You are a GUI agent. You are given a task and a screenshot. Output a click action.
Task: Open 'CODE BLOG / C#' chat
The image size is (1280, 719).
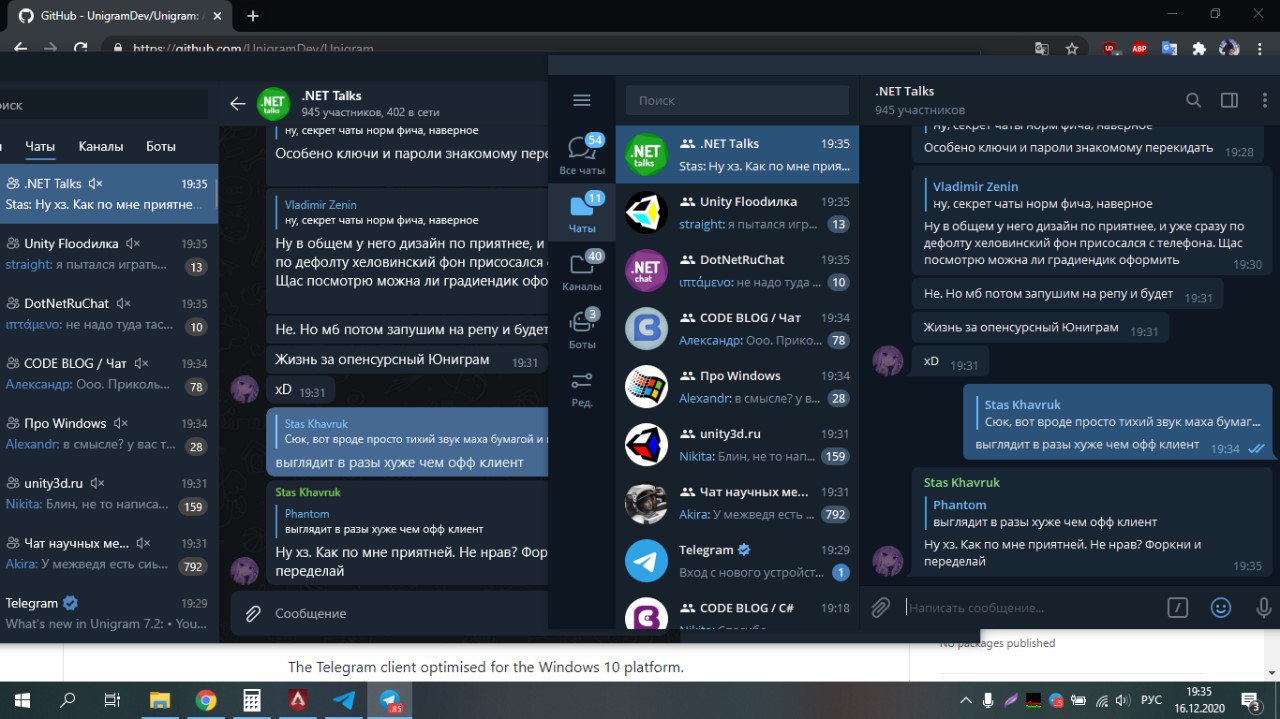[737, 610]
